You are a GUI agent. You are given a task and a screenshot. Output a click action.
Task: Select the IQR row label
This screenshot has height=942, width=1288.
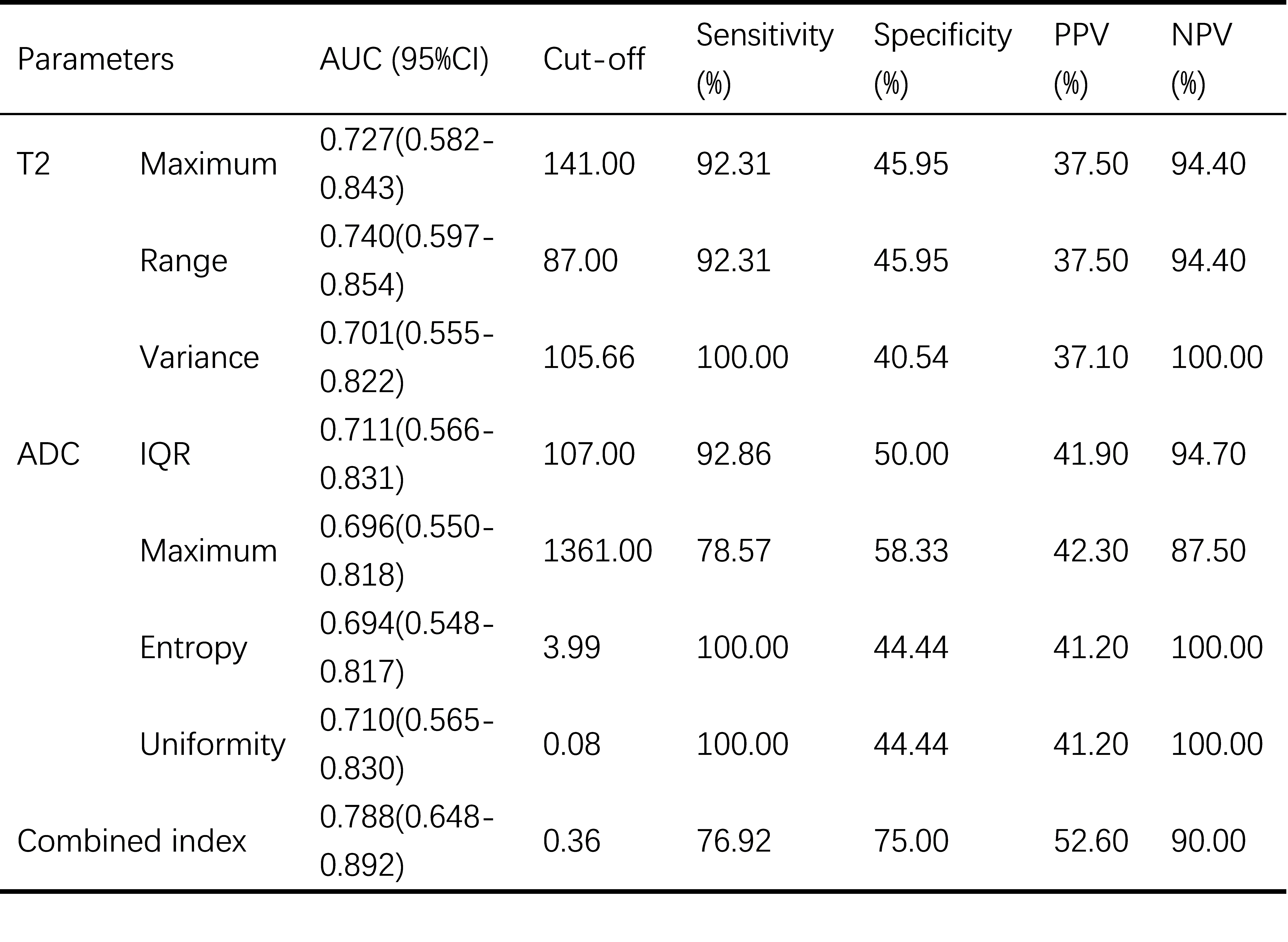(x=165, y=454)
